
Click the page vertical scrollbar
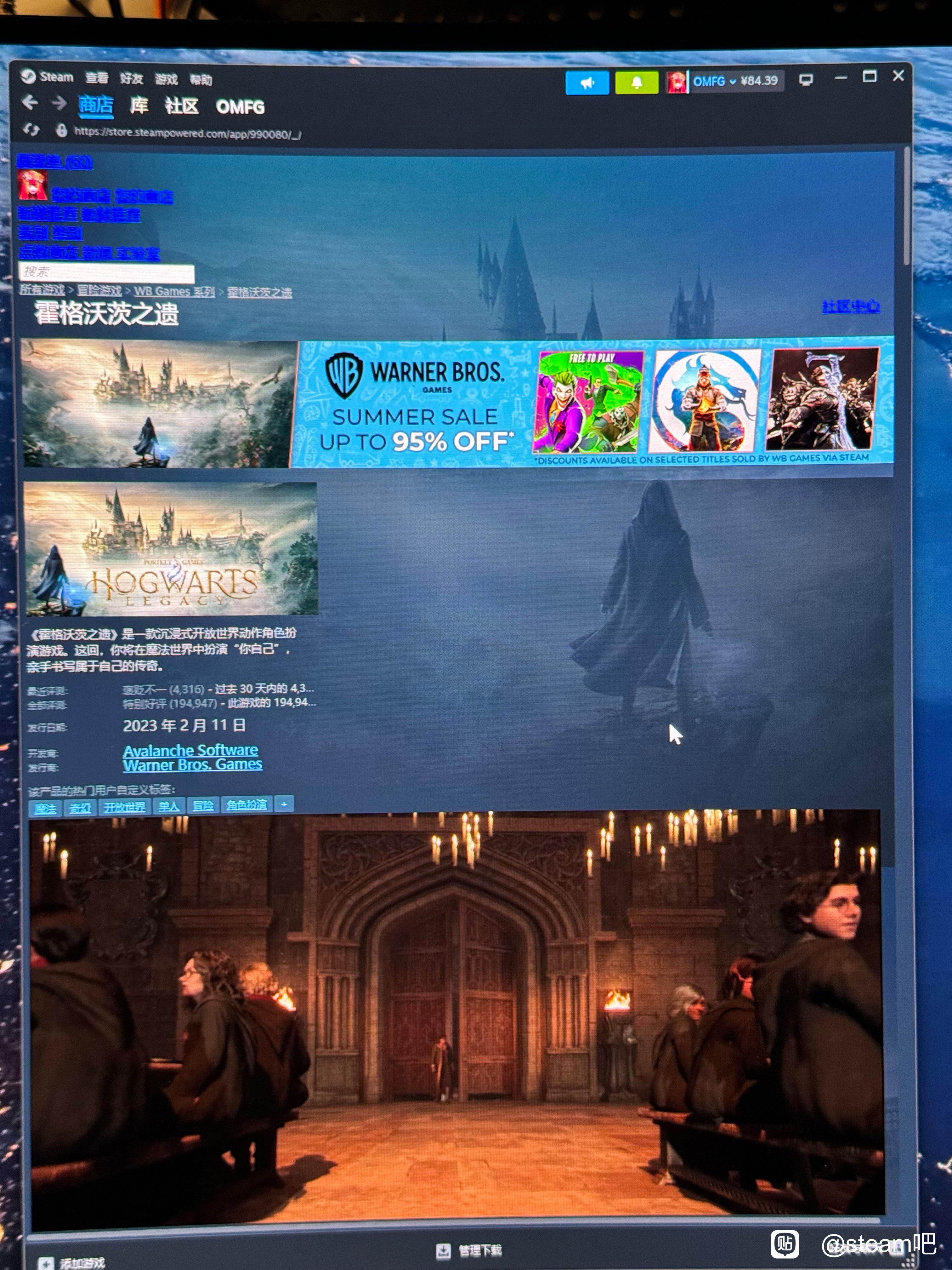[907, 206]
